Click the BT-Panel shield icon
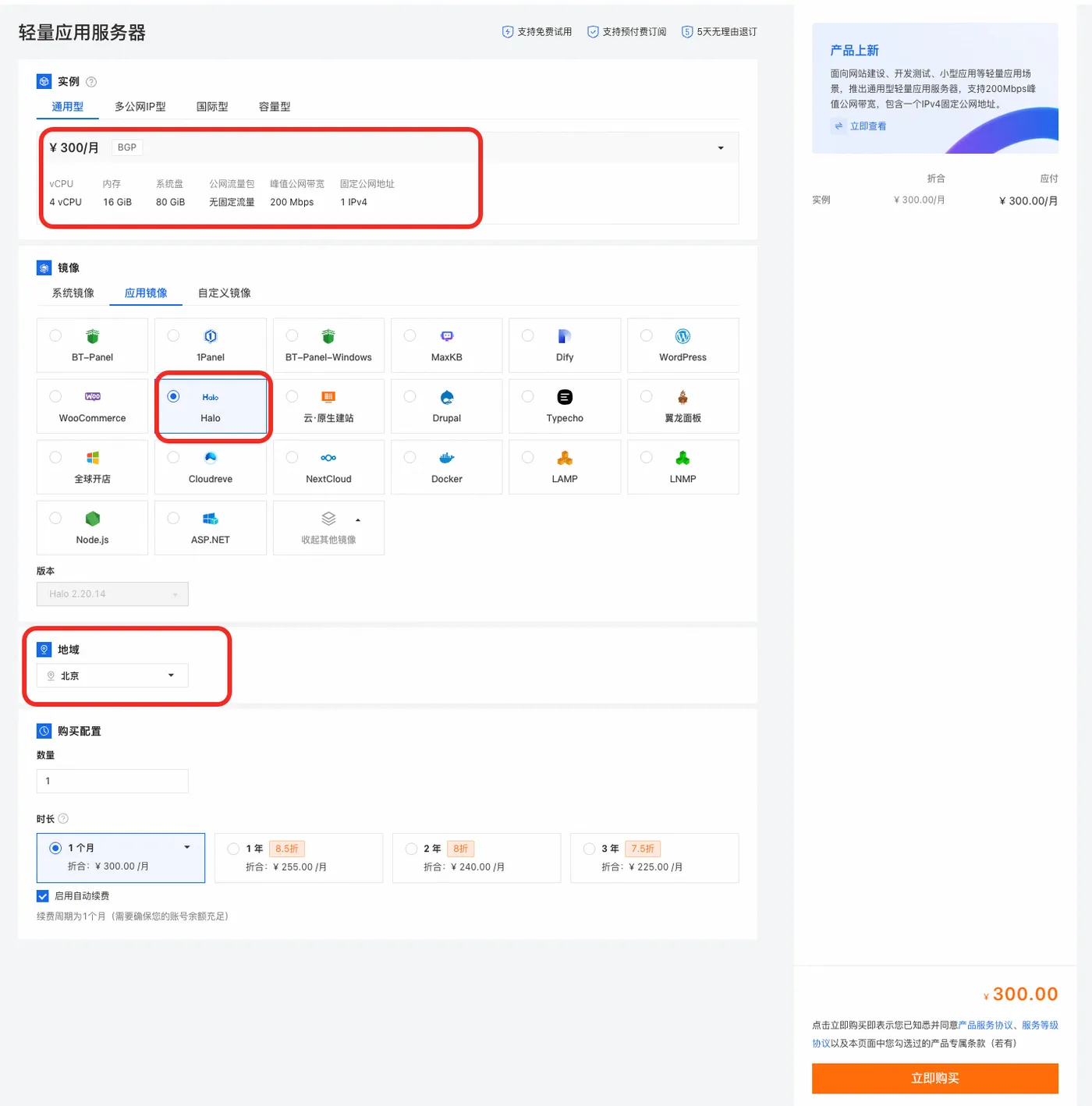Viewport: 1092px width, 1106px height. coord(93,336)
